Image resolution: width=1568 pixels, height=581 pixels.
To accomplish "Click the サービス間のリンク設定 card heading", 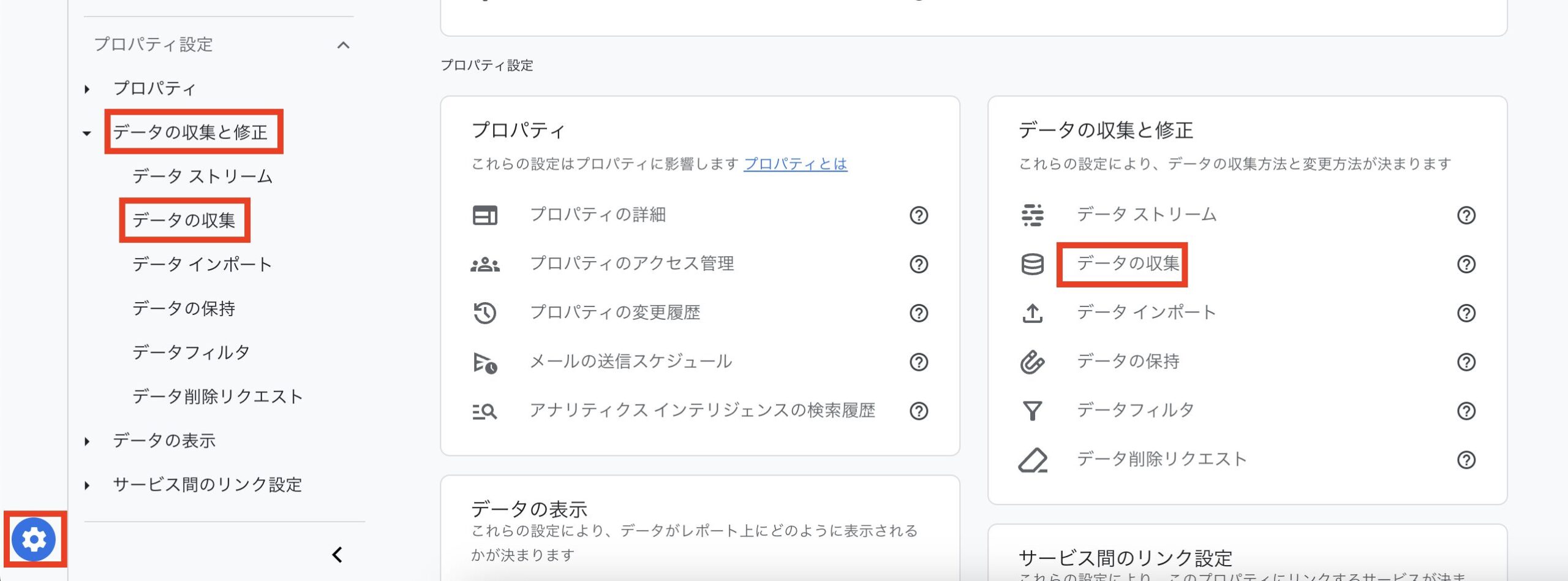I will pos(1126,558).
